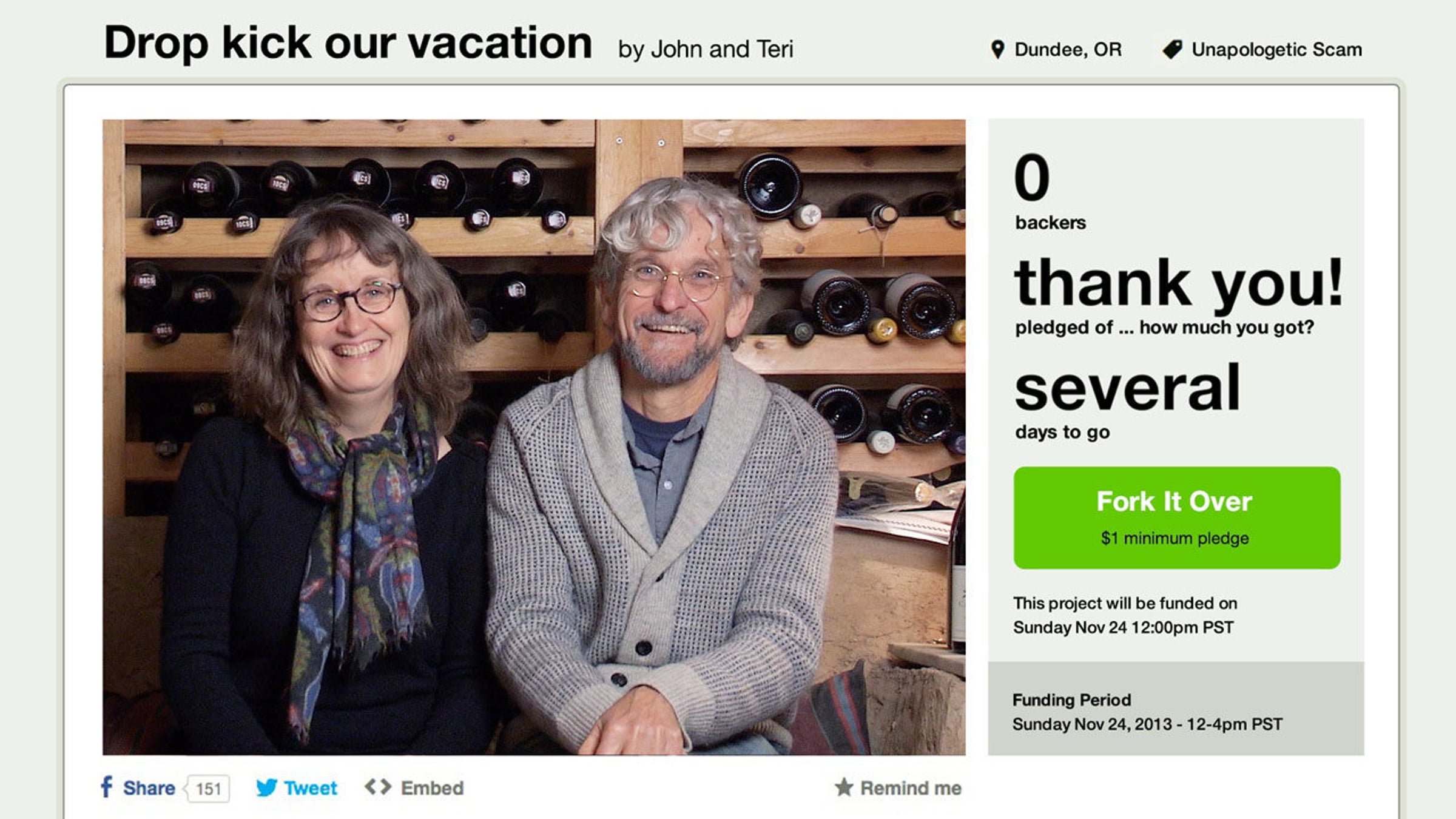Click the tag icon by Unapologetic Scam
This screenshot has height=819, width=1456.
point(1173,49)
